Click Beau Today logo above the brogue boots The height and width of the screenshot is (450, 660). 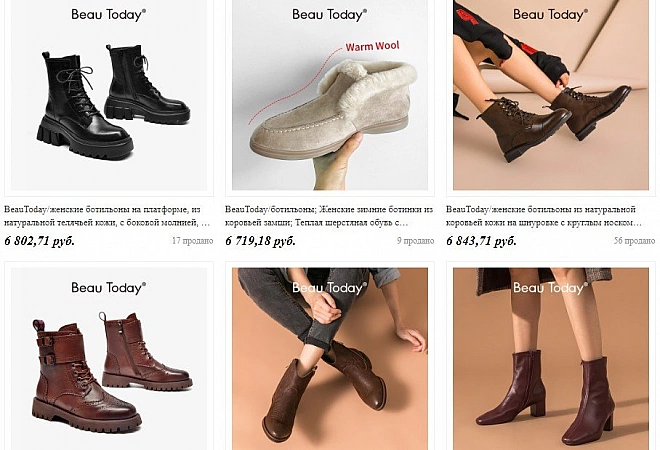click(109, 288)
